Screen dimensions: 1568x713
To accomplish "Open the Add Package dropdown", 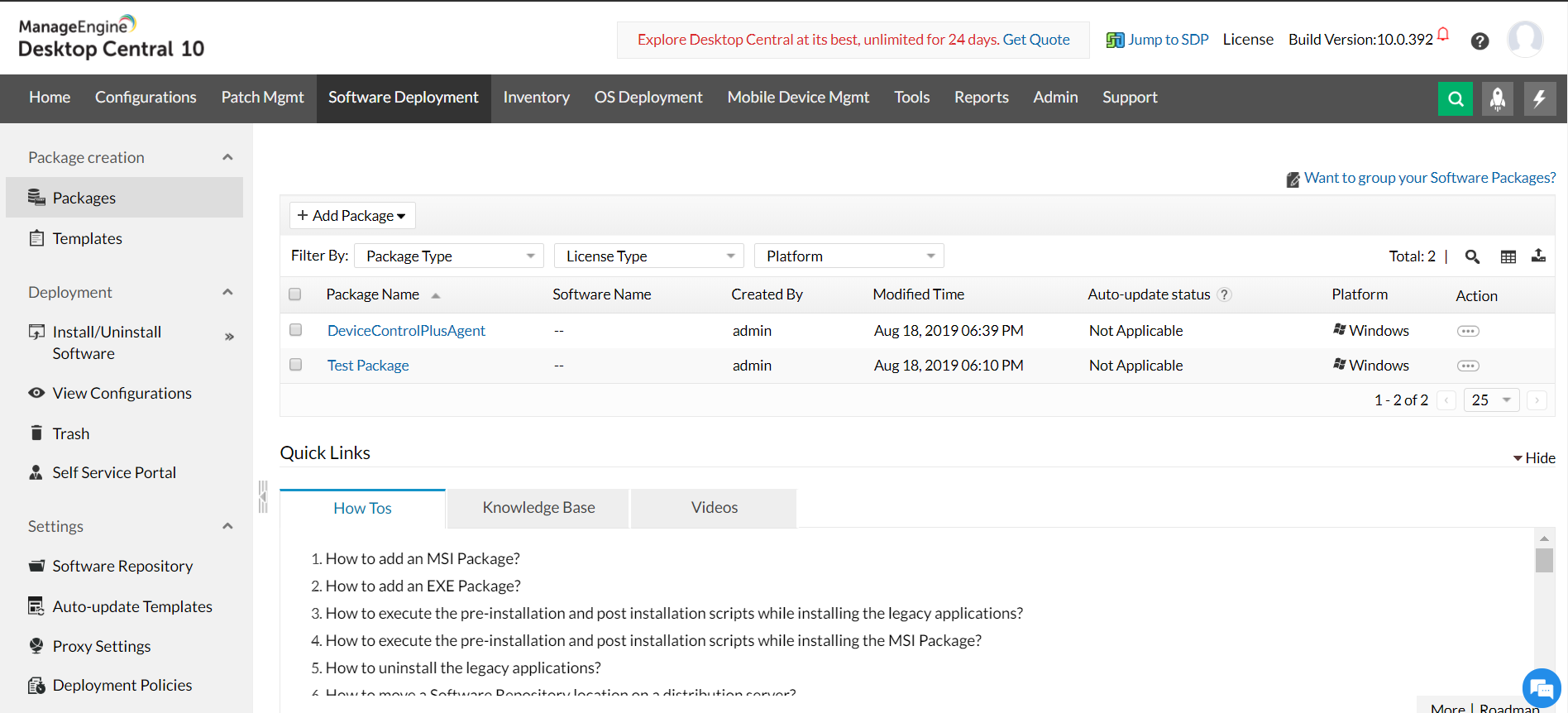I will [352, 216].
